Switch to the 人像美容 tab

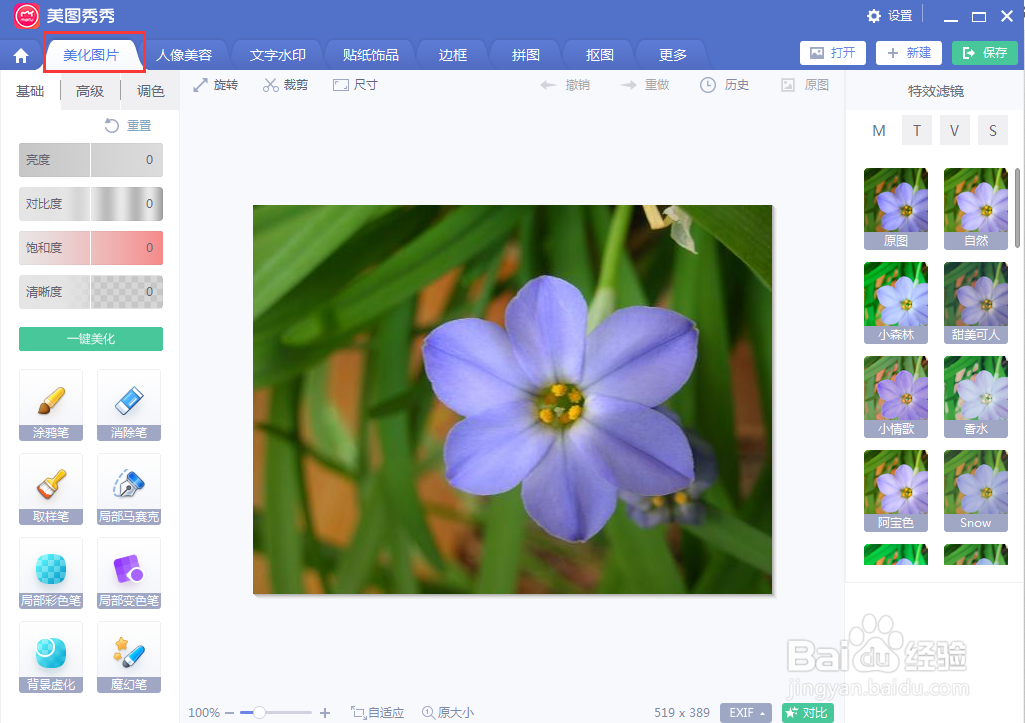186,54
